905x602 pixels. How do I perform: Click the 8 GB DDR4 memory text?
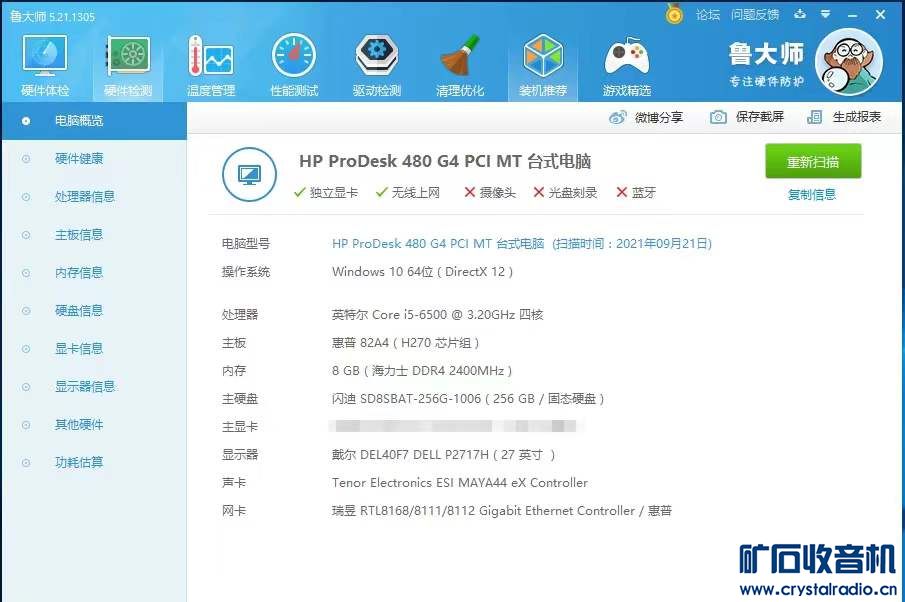point(422,371)
